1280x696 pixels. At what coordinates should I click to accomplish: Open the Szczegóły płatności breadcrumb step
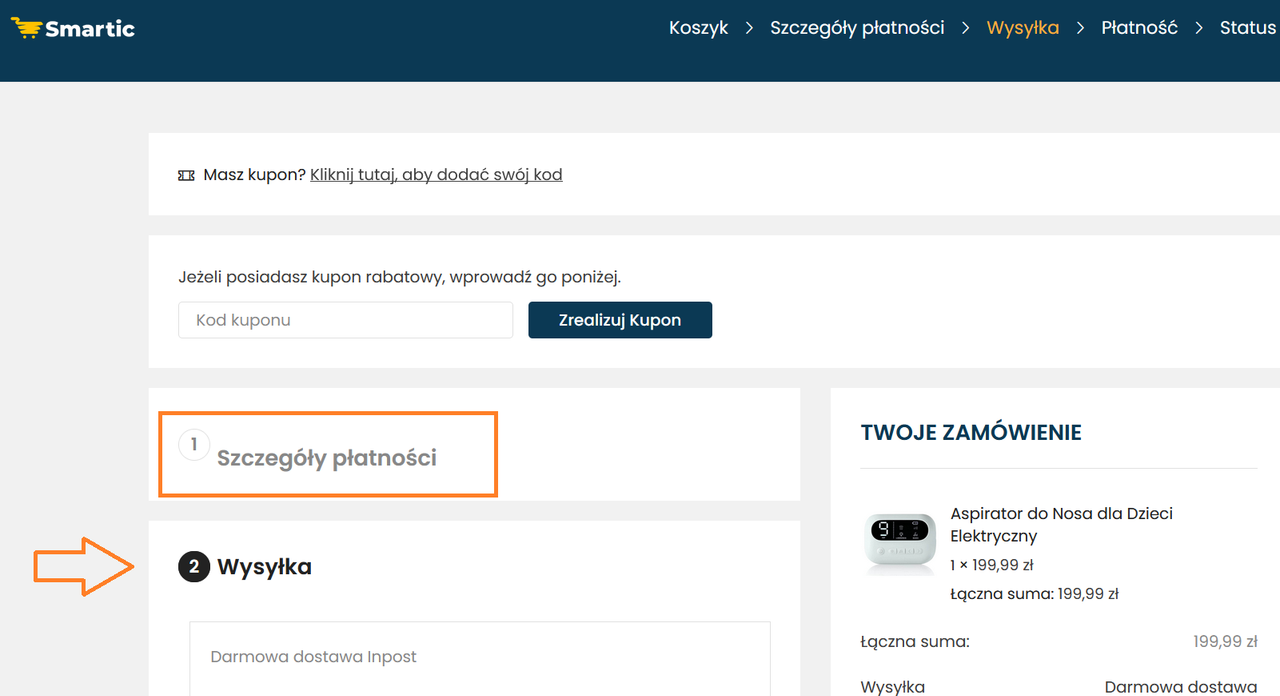point(857,28)
